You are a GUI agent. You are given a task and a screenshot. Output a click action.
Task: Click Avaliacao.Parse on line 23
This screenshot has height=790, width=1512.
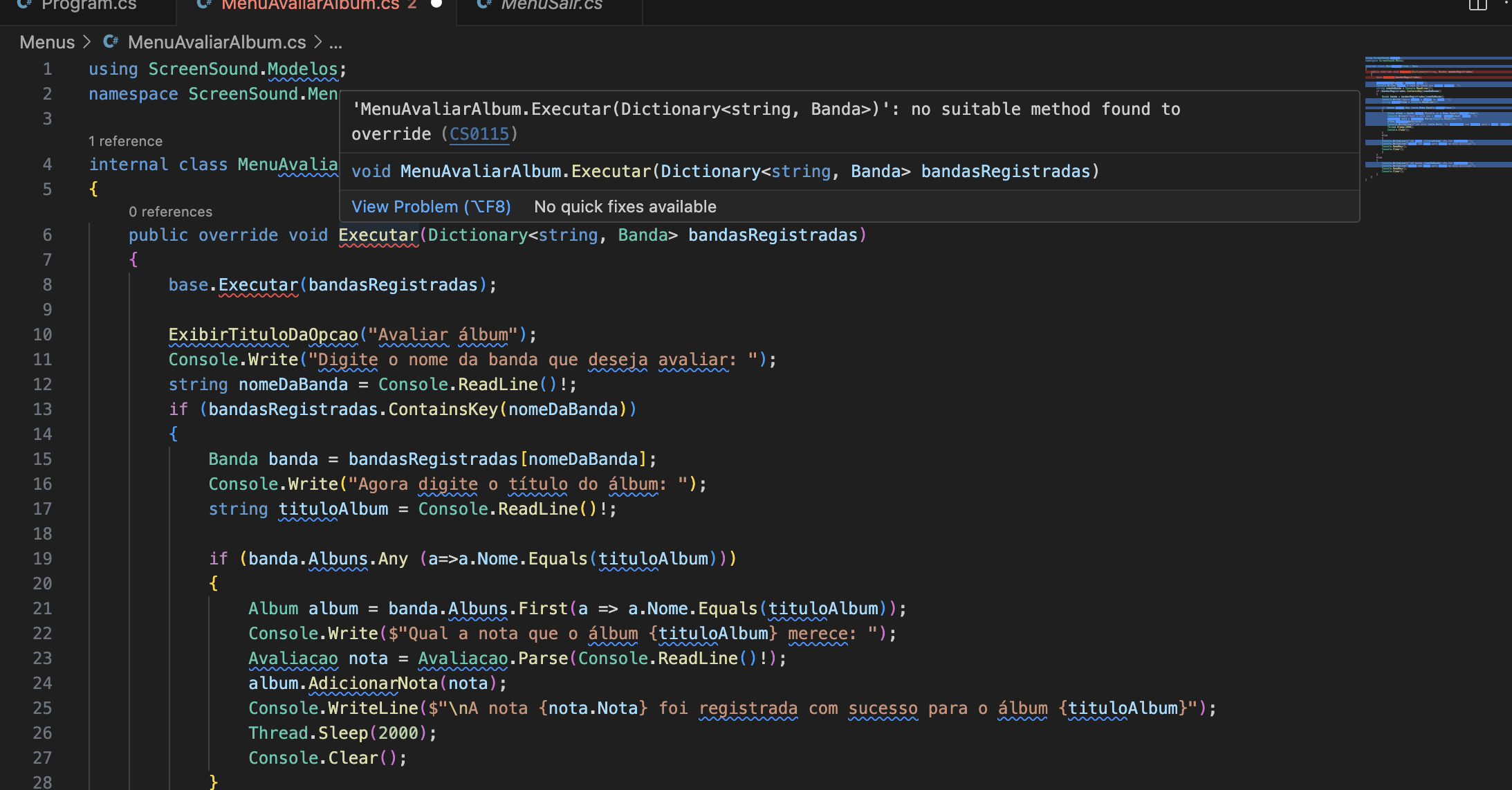[x=492, y=659]
